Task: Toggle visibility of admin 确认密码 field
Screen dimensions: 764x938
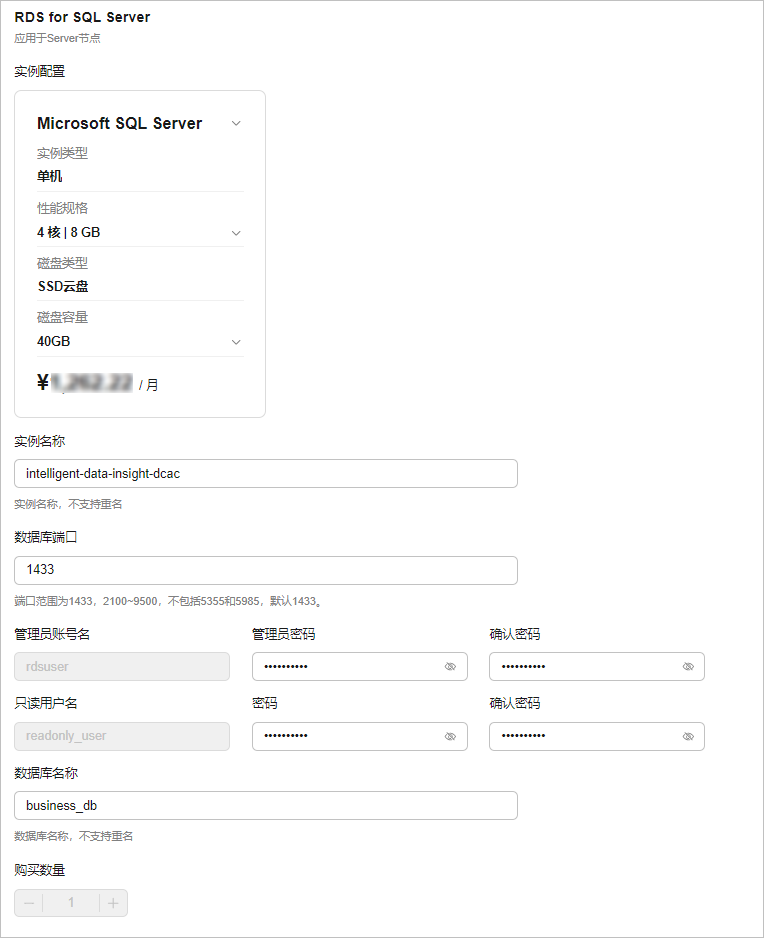Action: pos(688,666)
